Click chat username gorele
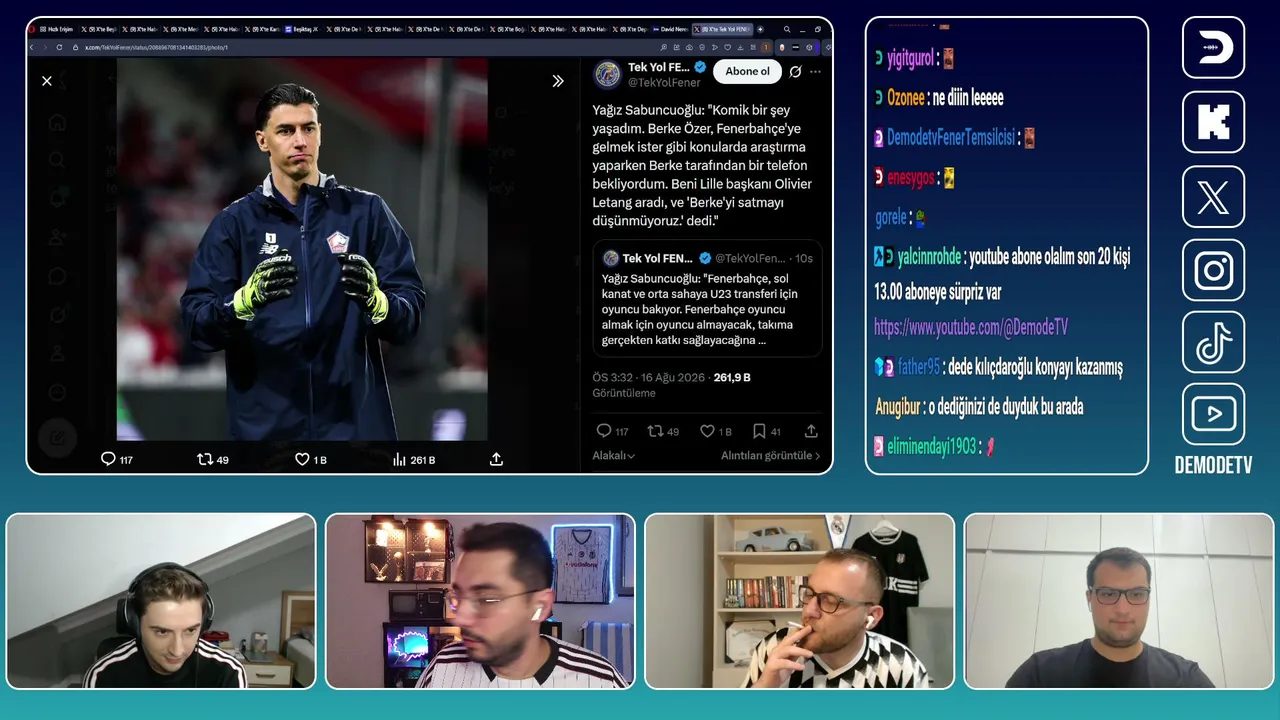This screenshot has height=720, width=1280. (x=891, y=218)
